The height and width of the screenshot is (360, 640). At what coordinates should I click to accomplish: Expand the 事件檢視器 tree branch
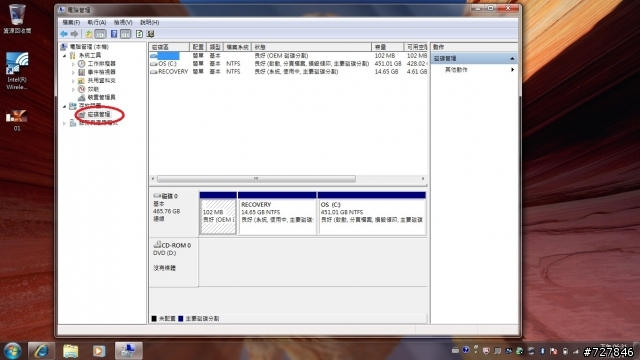[73, 72]
